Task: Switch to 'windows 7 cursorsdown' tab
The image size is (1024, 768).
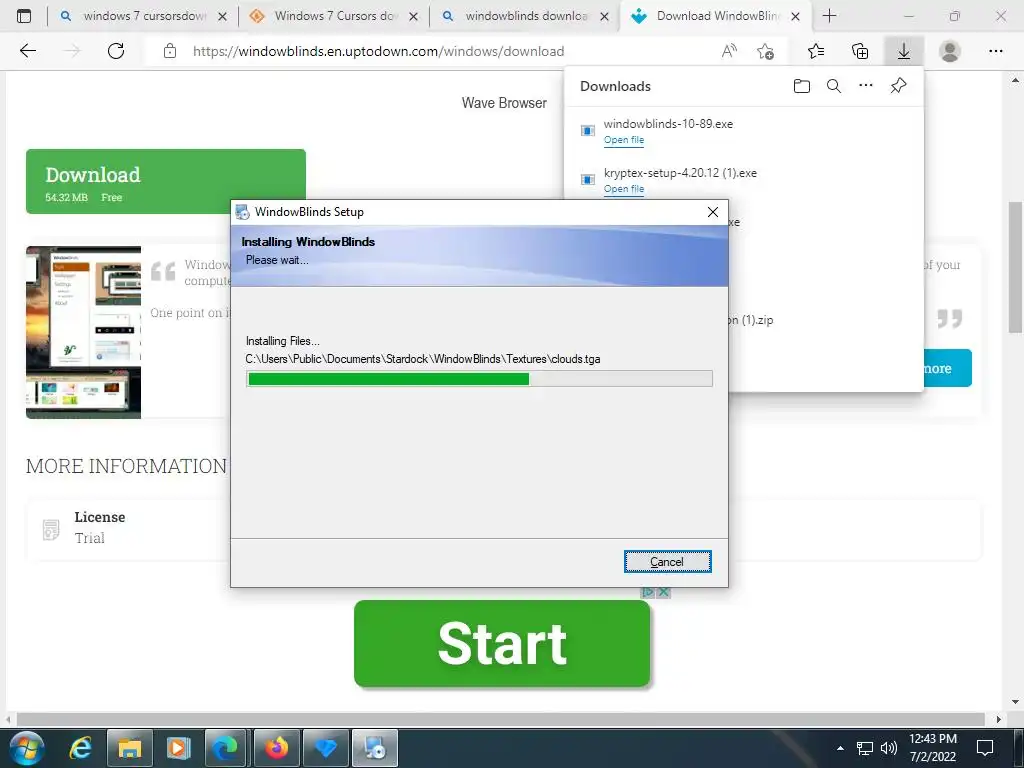Action: tap(143, 16)
